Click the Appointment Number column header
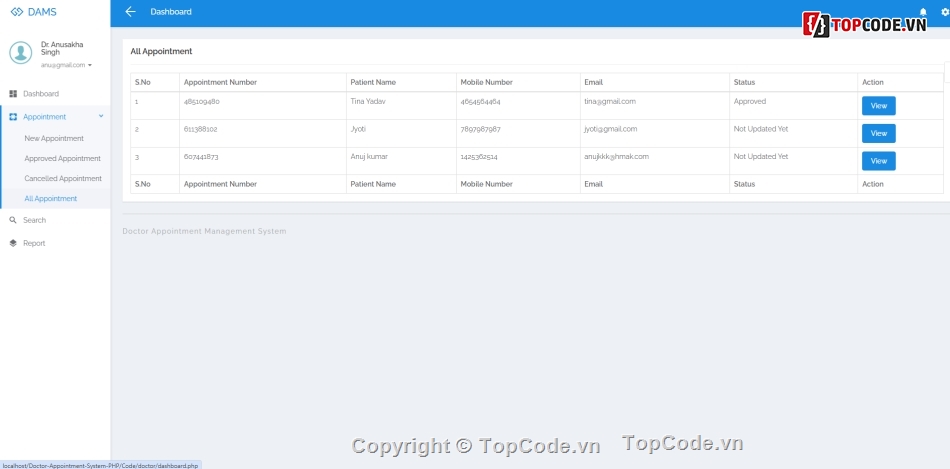Image resolution: width=950 pixels, height=469 pixels. pyautogui.click(x=220, y=82)
